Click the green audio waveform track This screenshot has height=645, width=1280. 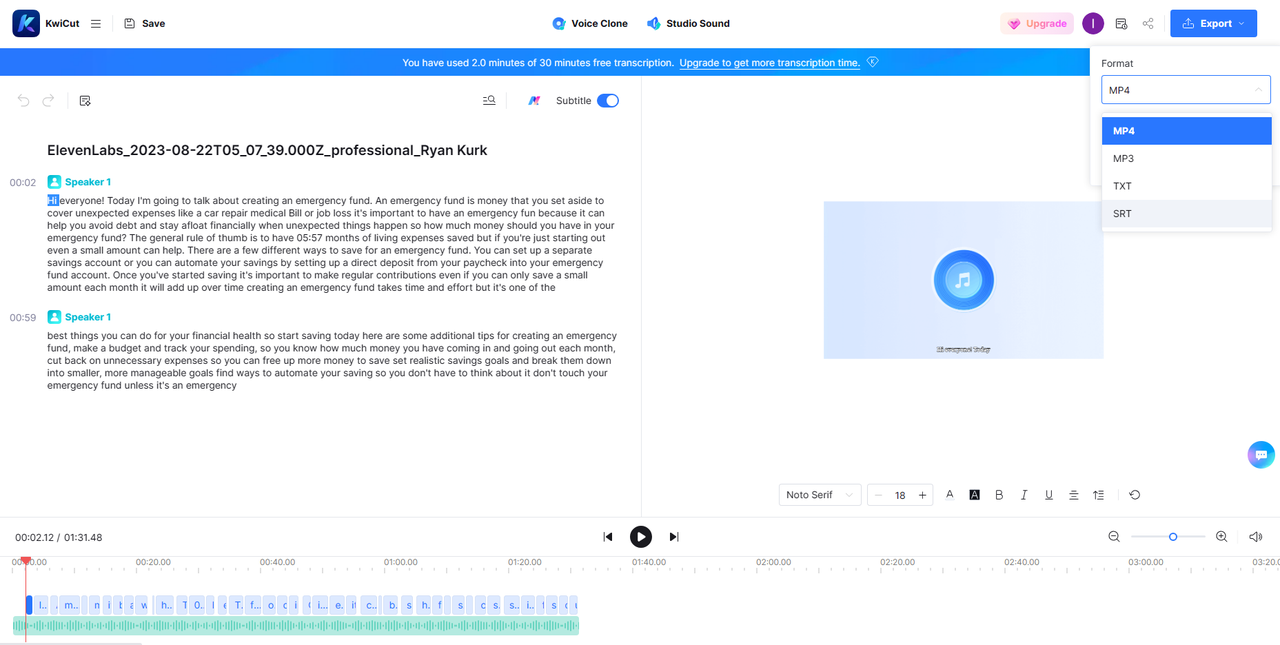click(296, 626)
